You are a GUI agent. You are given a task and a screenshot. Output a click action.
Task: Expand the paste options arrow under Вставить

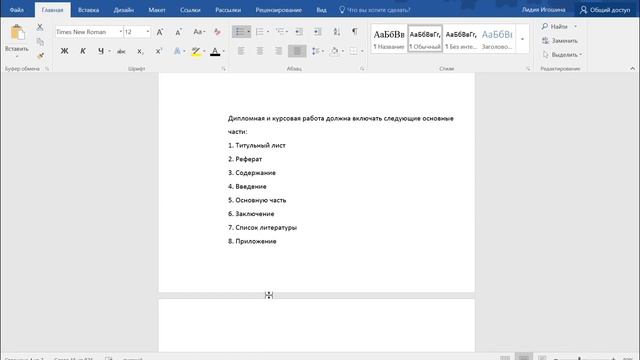17,56
